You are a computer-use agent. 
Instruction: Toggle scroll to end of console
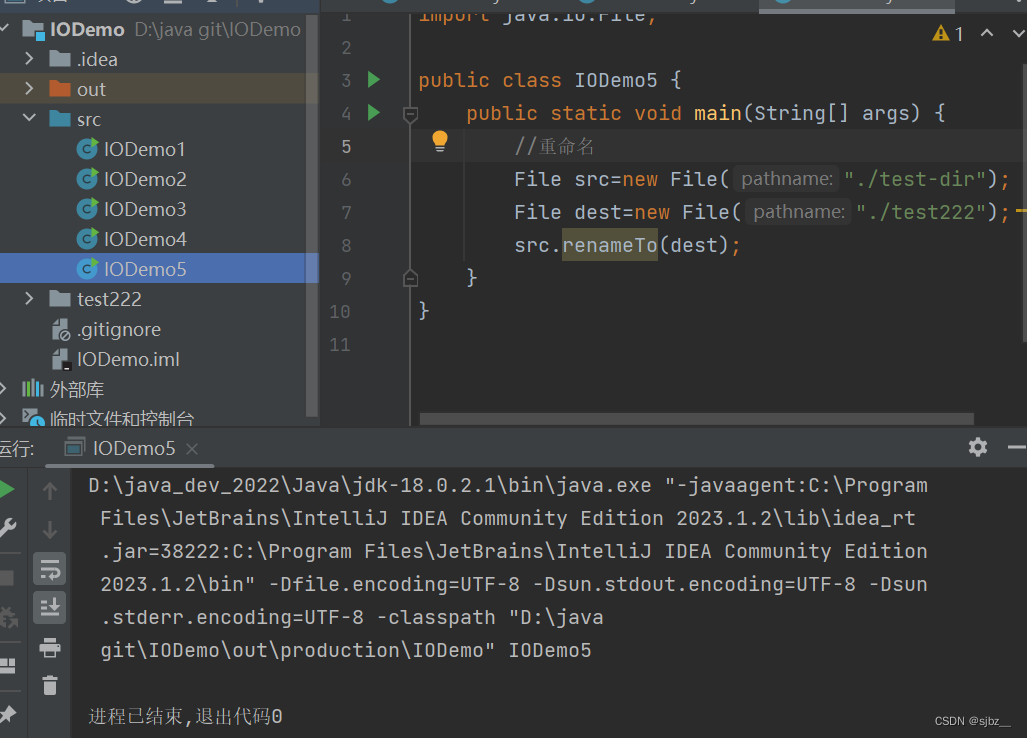[x=50, y=608]
